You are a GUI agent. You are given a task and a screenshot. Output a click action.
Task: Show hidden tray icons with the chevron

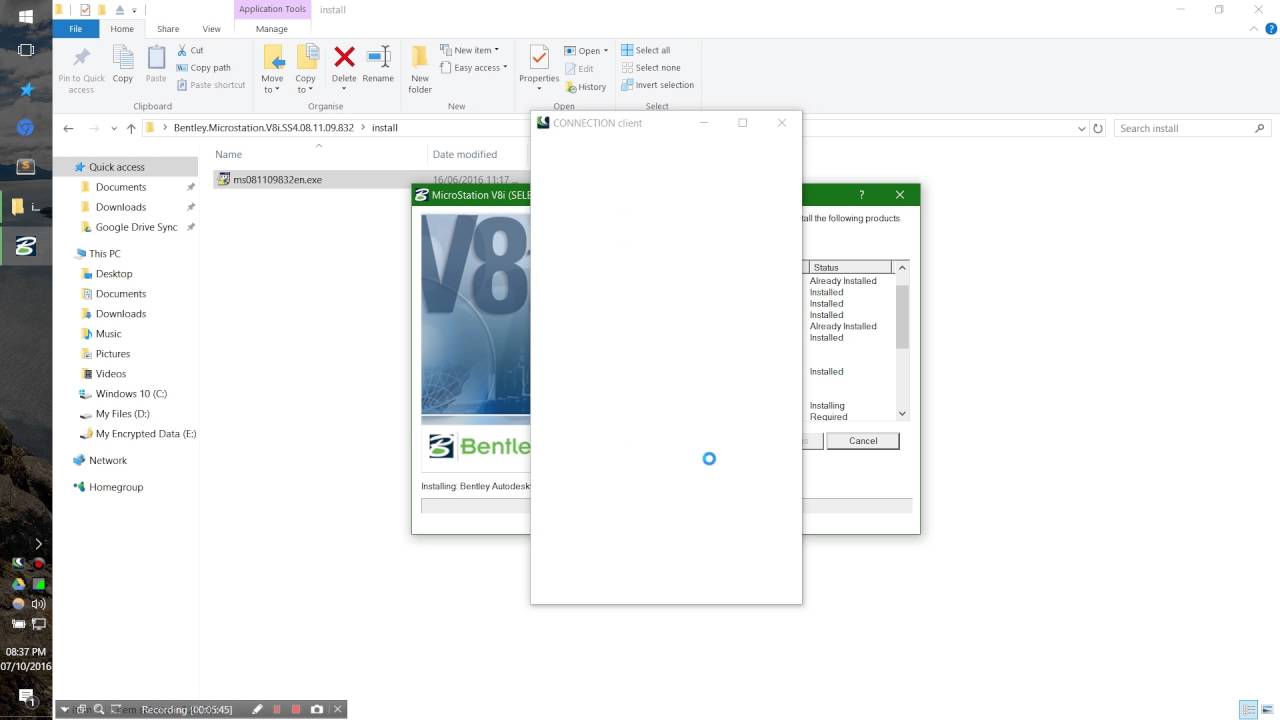(38, 544)
